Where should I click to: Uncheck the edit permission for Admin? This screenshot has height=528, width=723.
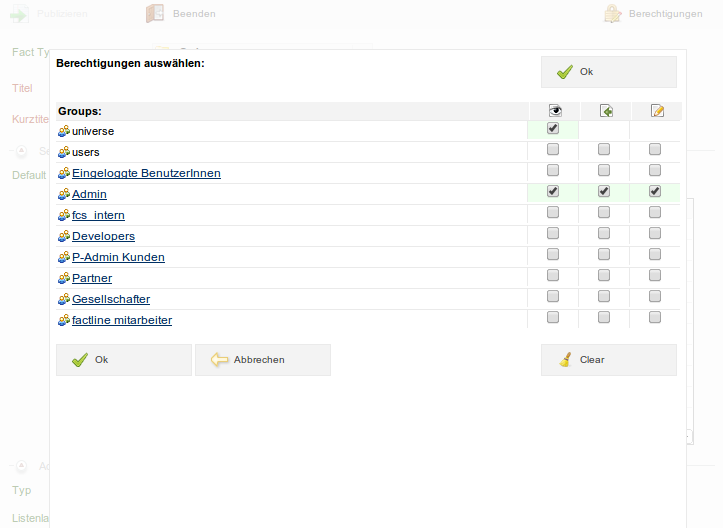pos(655,192)
